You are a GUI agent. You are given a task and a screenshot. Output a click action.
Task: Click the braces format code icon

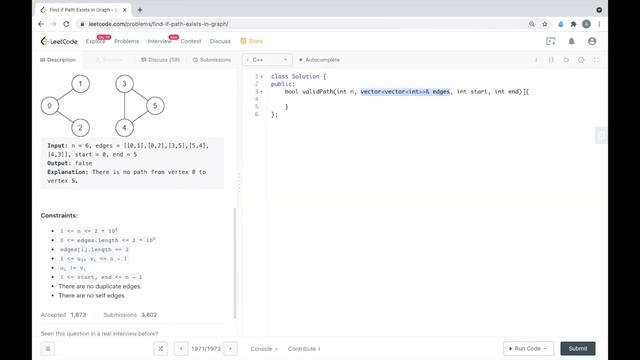click(x=551, y=60)
